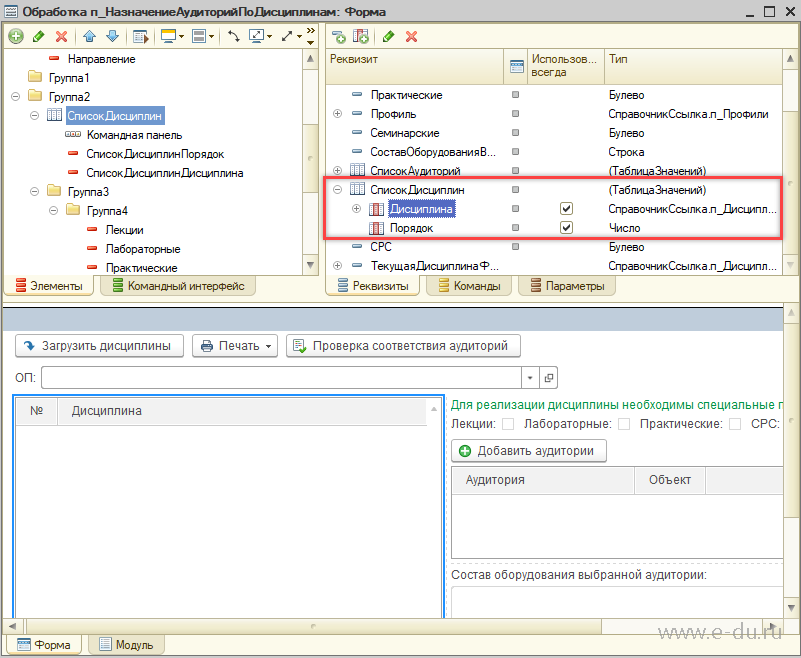Switch to the Модуль tab
This screenshot has width=801, height=658.
(x=126, y=645)
